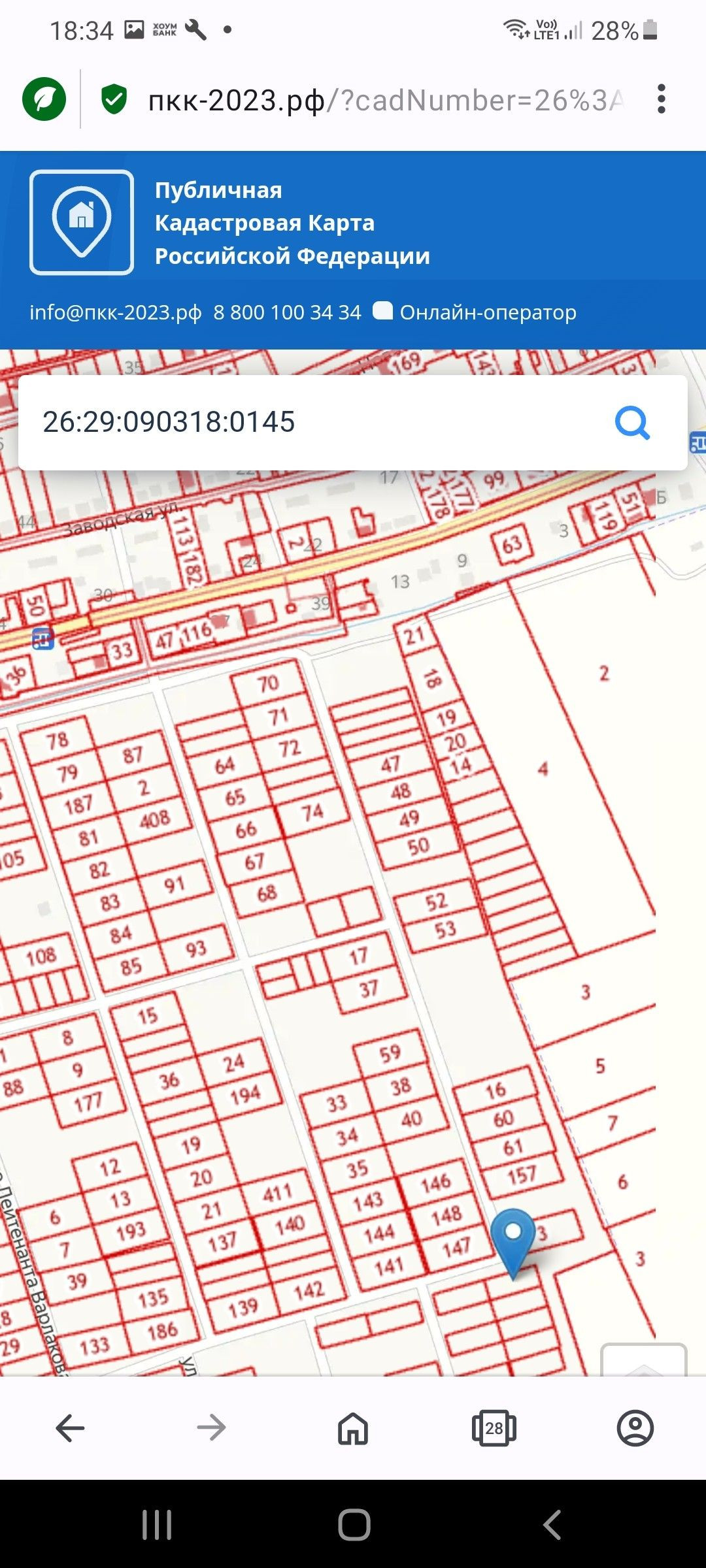The height and width of the screenshot is (1568, 706).
Task: Tap the scroll-up button at map corner
Action: pos(644,1360)
